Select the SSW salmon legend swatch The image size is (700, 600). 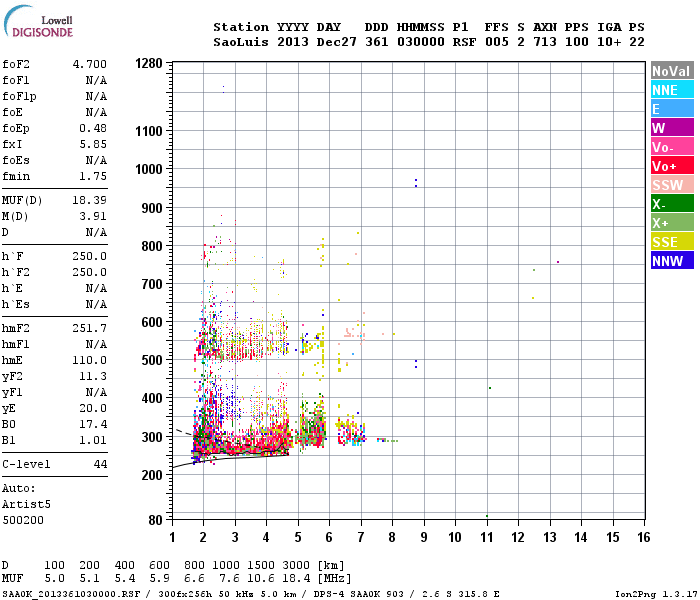click(x=672, y=185)
